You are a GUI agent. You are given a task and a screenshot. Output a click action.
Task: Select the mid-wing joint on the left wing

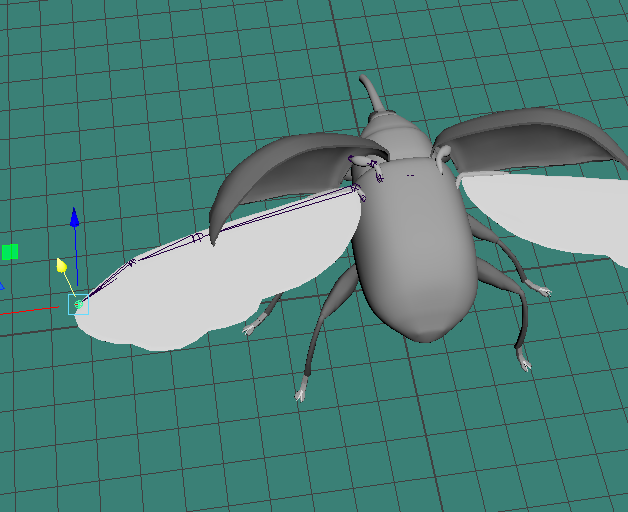pyautogui.click(x=198, y=238)
